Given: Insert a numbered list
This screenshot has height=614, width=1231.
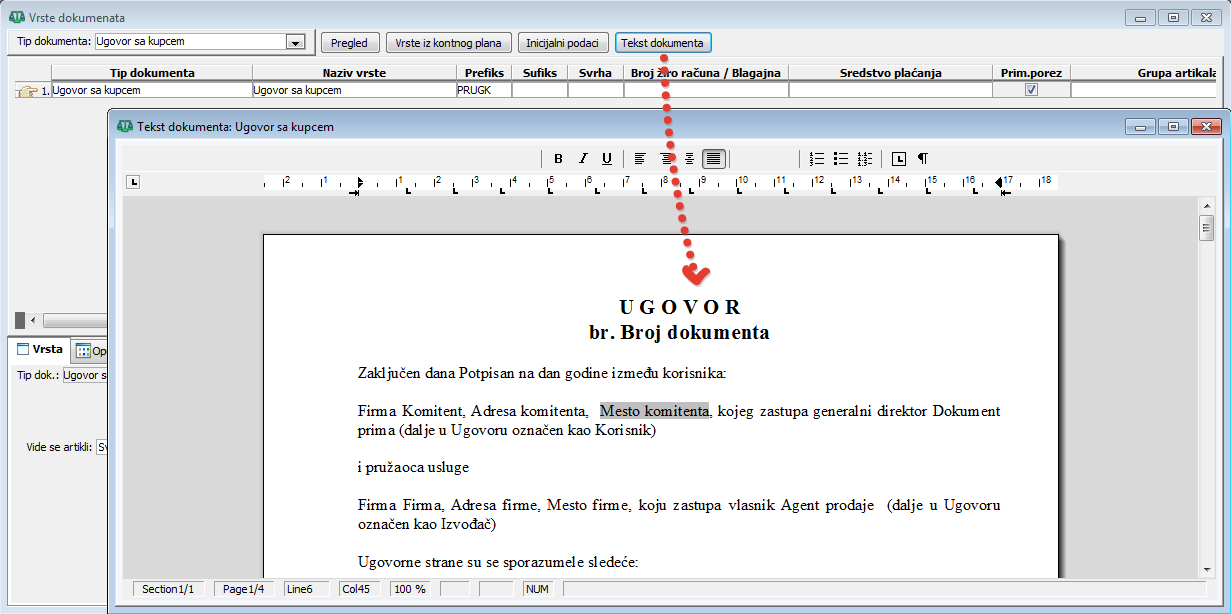Looking at the screenshot, I should [817, 159].
